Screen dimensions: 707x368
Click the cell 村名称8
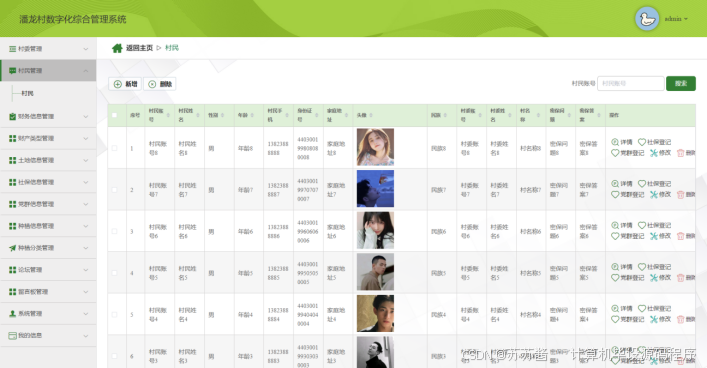tap(530, 148)
